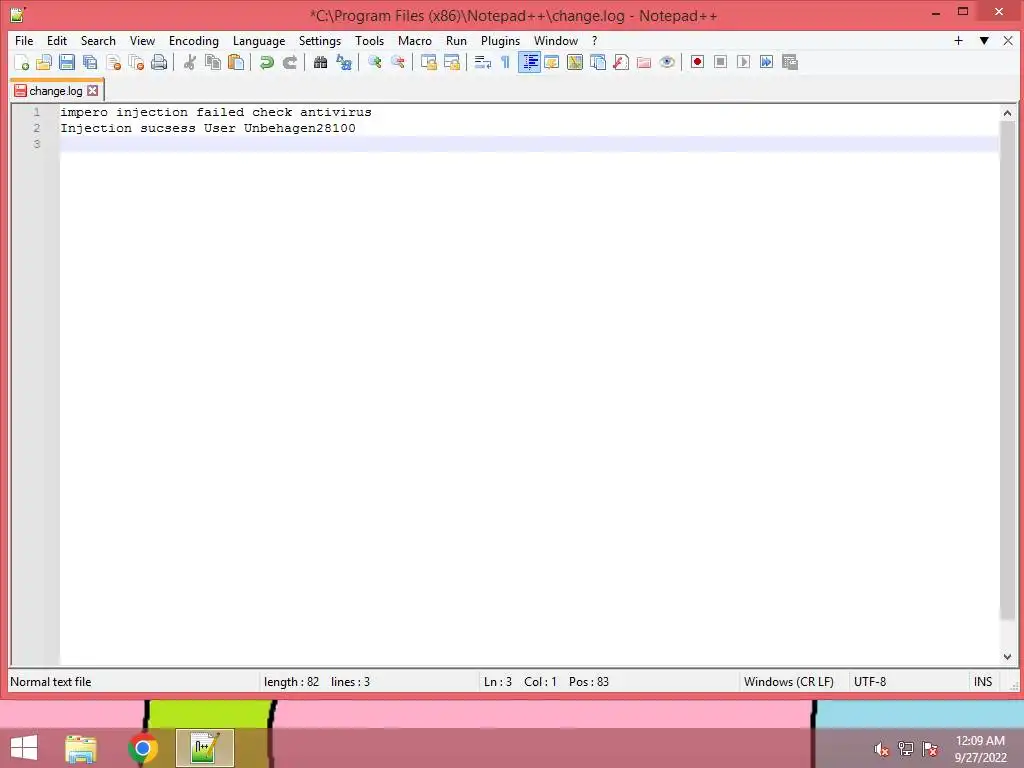This screenshot has width=1024, height=768.
Task: Open the File menu
Action: click(24, 40)
